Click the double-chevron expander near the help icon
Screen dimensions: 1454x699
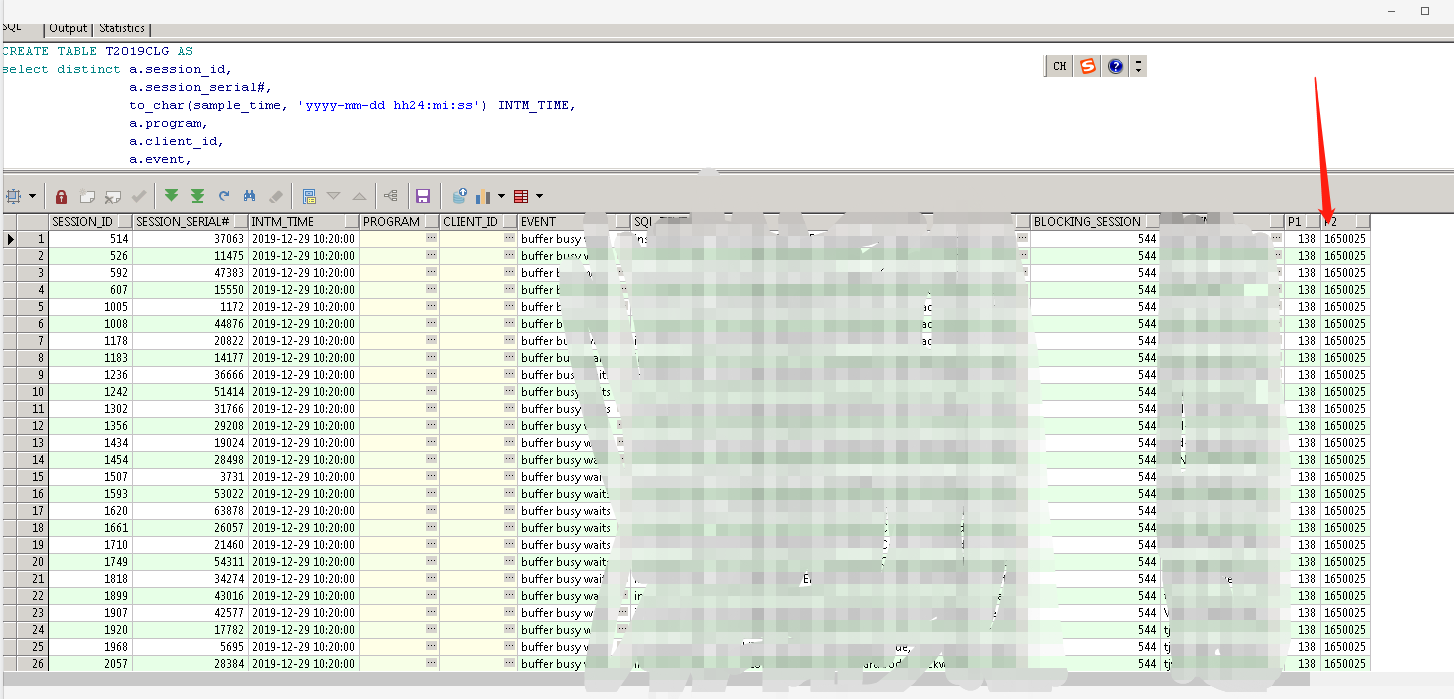point(1137,66)
